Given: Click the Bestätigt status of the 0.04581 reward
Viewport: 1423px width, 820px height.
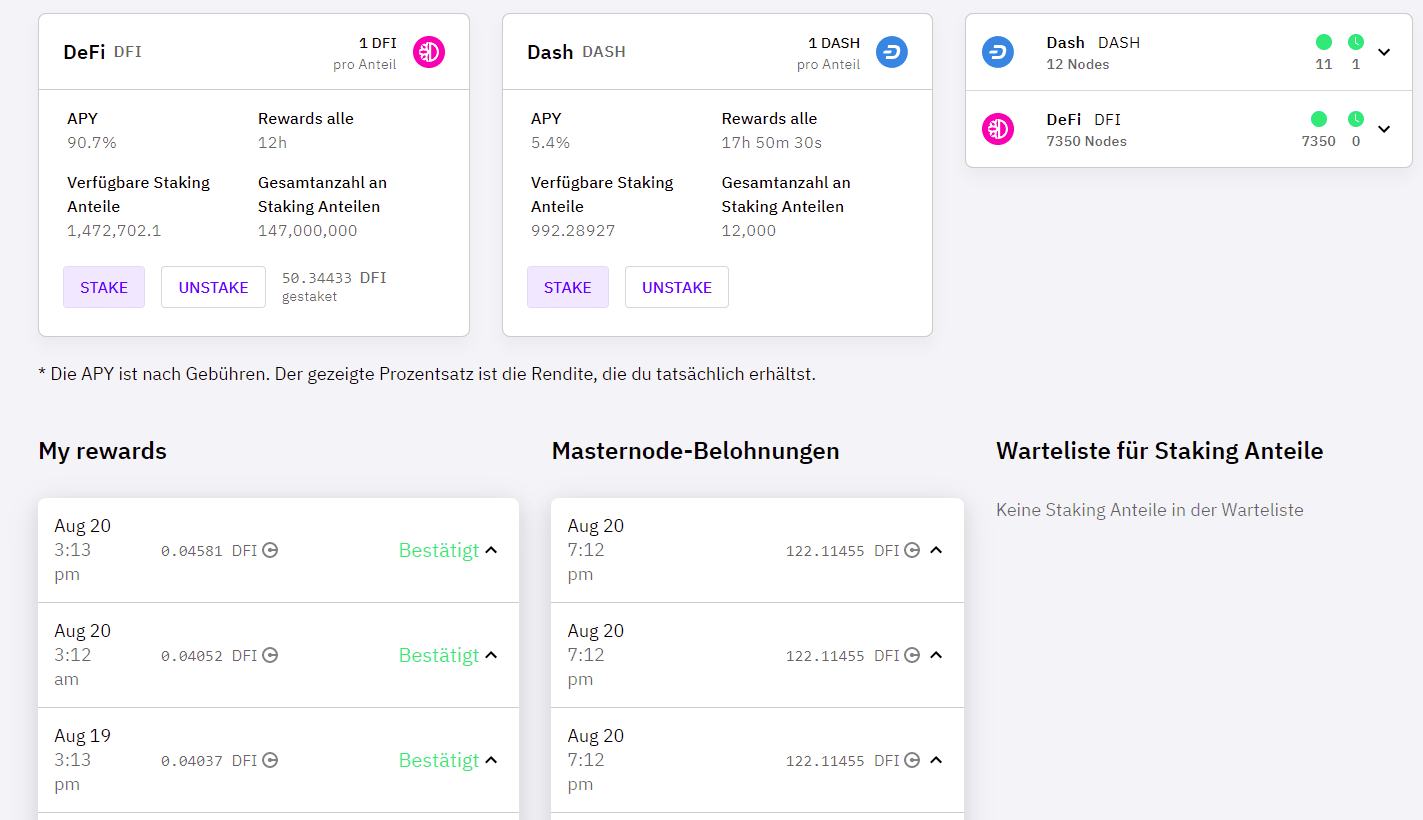Looking at the screenshot, I should coord(439,550).
